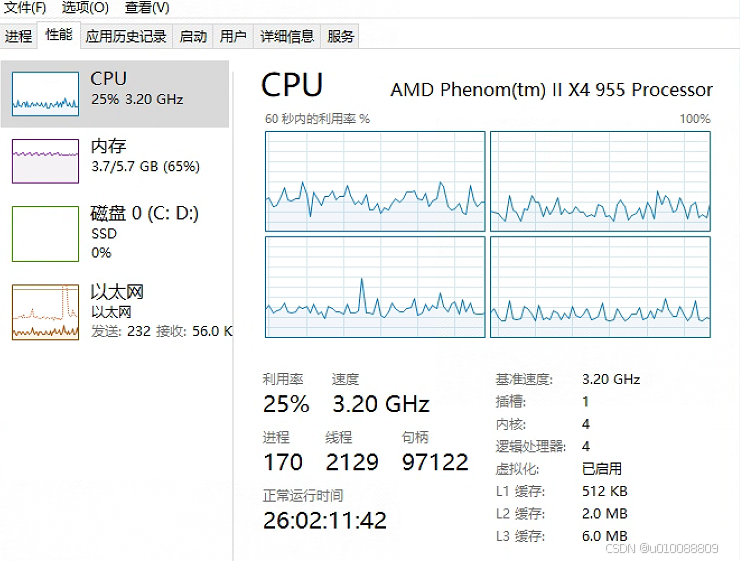Switch to the 用户 tab
This screenshot has width=740, height=561.
pos(233,36)
